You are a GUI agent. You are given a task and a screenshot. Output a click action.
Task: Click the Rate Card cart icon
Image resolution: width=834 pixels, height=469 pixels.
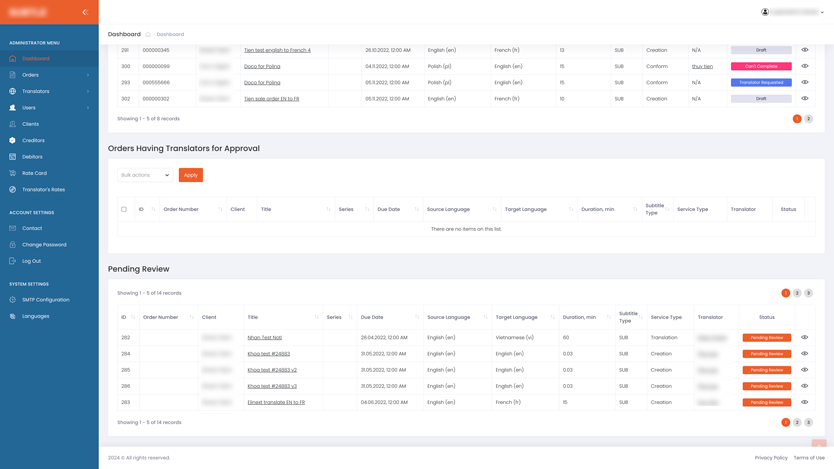click(13, 173)
